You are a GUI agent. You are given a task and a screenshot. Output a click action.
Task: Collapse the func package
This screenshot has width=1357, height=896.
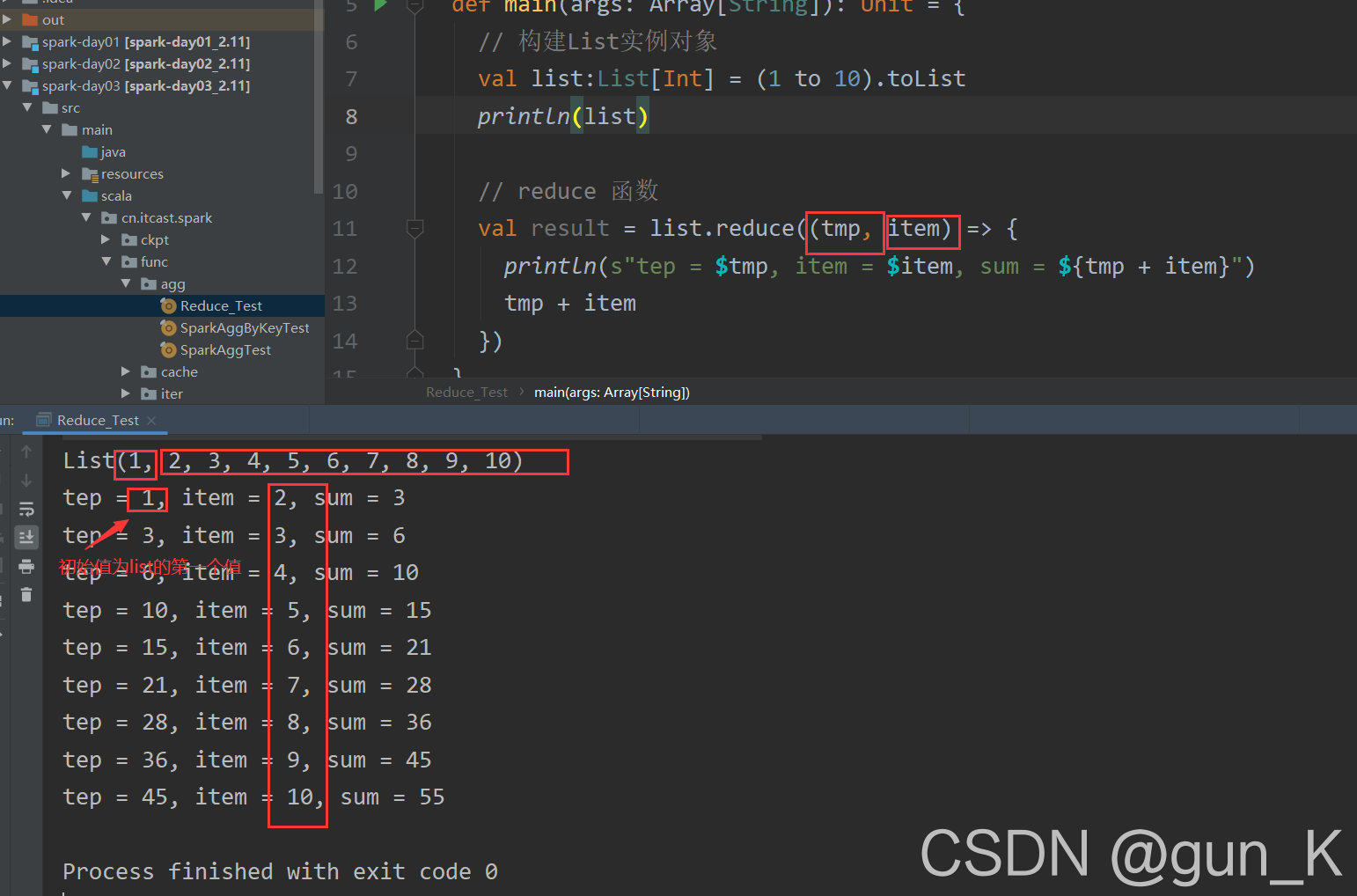coord(106,261)
